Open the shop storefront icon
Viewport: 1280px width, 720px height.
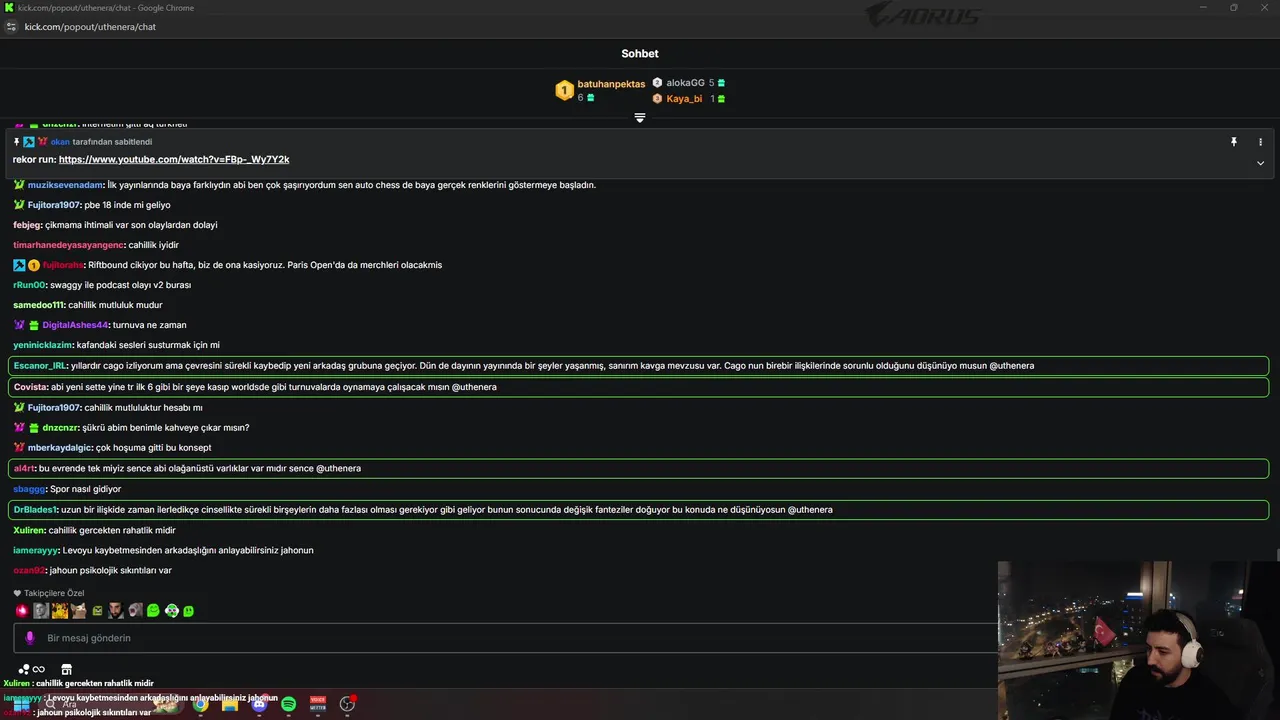coord(67,669)
